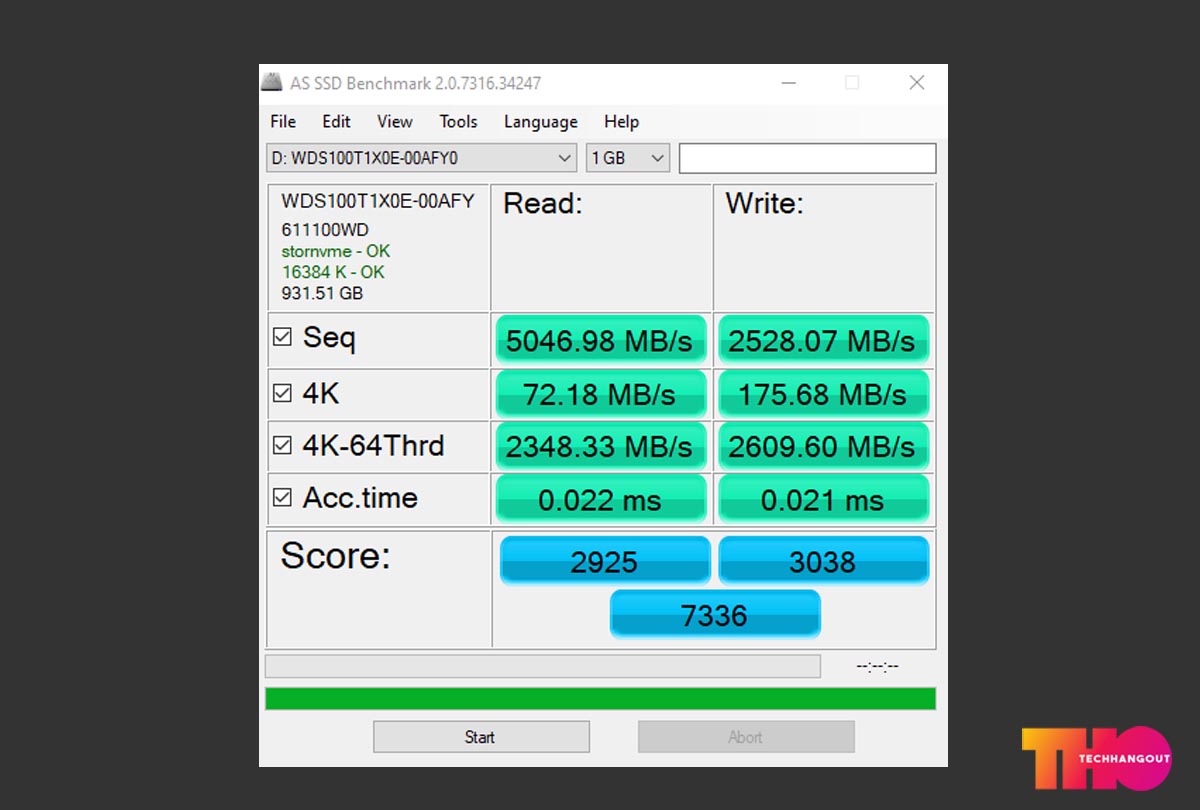Open the Tools menu
Screen dimensions: 1200x810
(458, 122)
